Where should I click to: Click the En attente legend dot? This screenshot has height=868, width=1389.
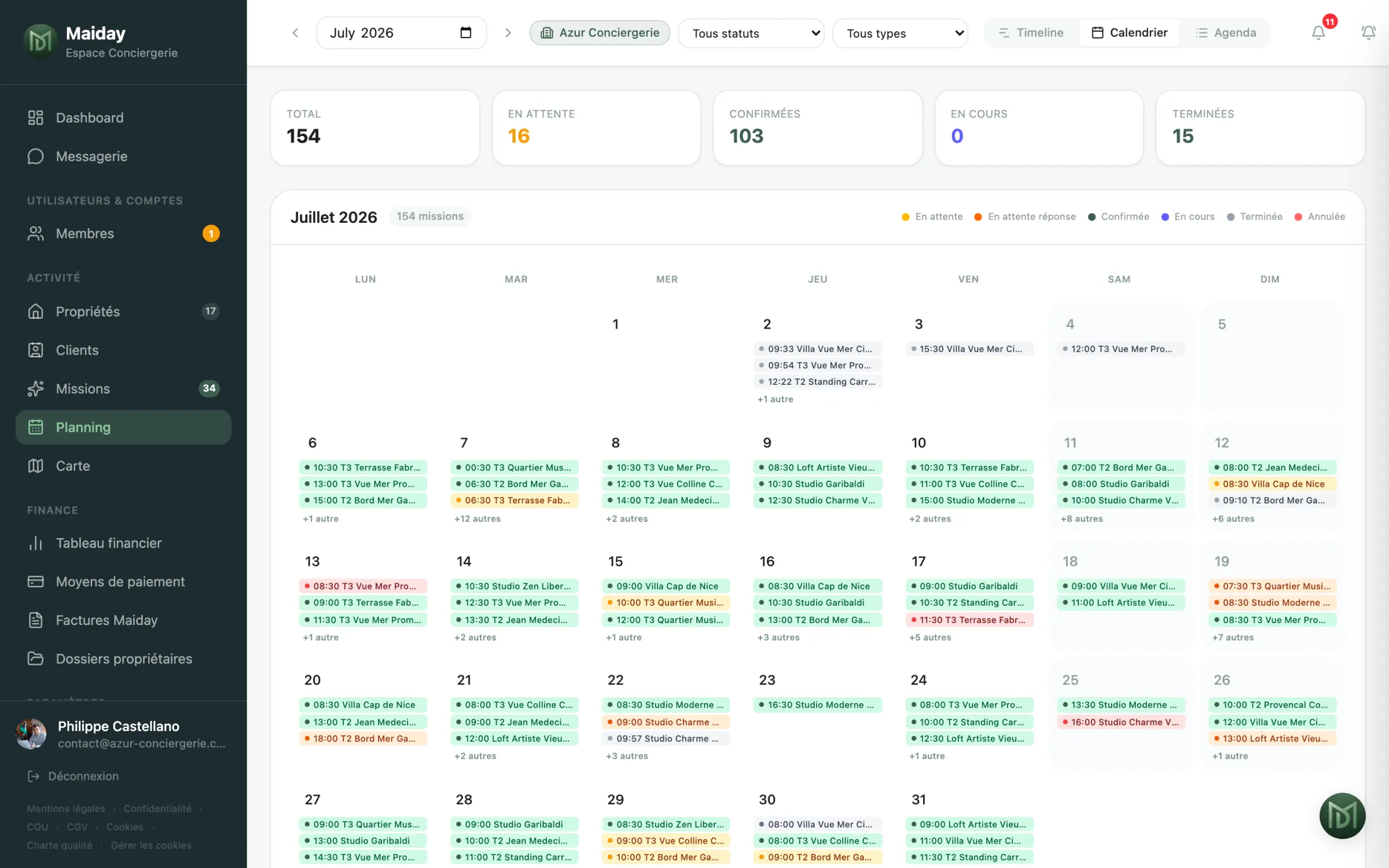[x=906, y=216]
